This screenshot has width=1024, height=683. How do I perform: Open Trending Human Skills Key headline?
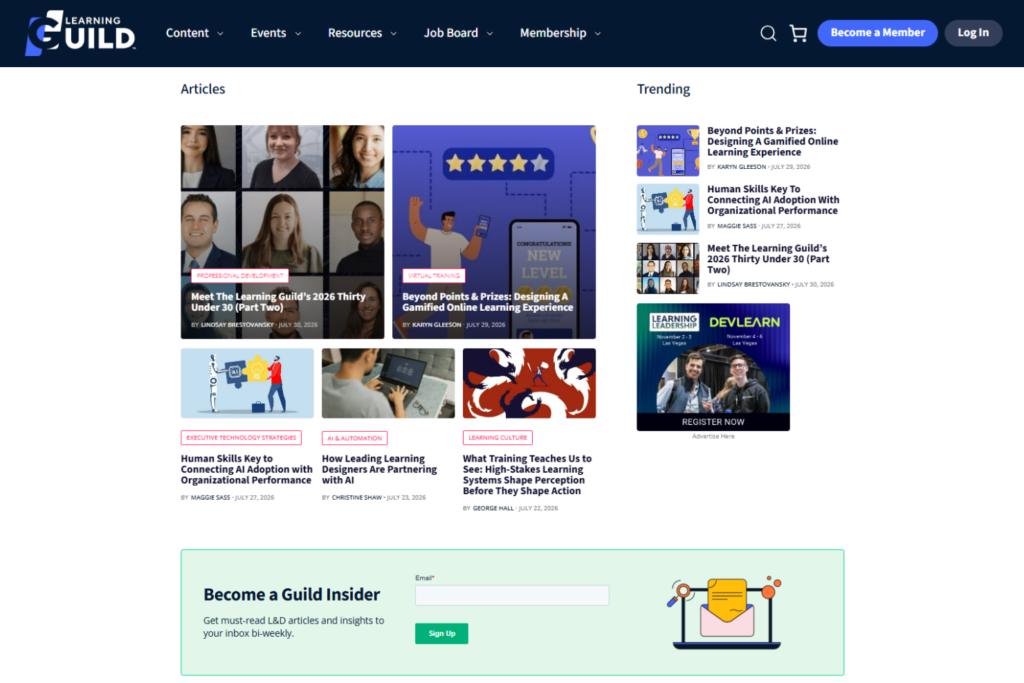[773, 200]
